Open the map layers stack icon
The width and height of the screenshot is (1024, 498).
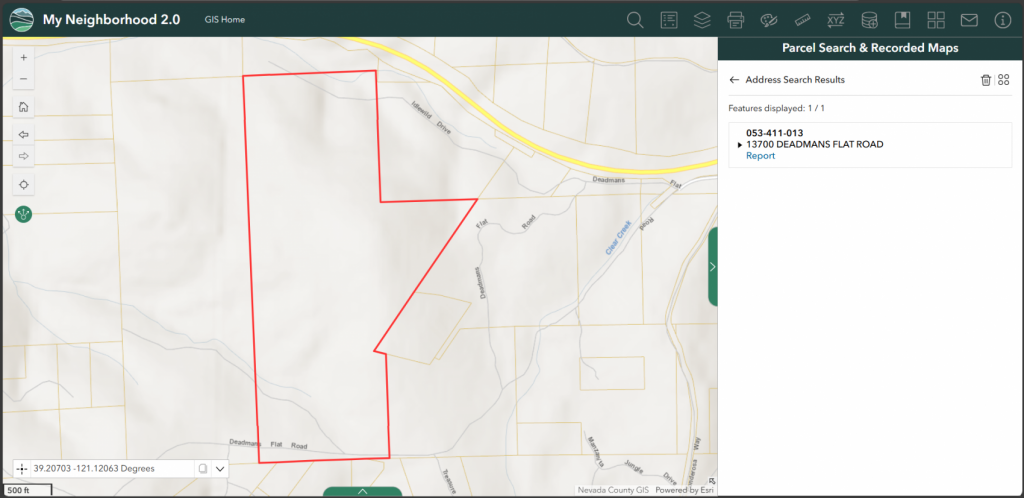point(702,20)
